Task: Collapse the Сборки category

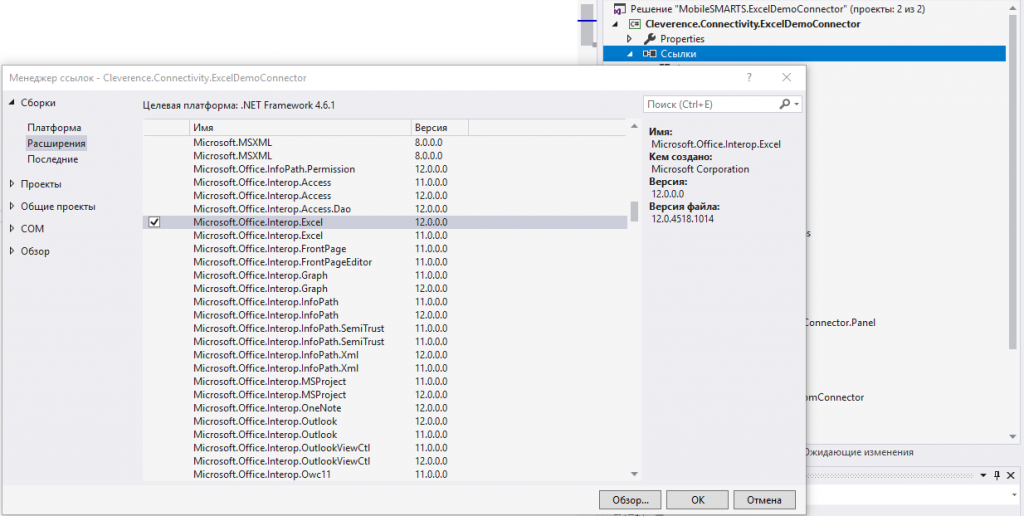Action: [12, 103]
